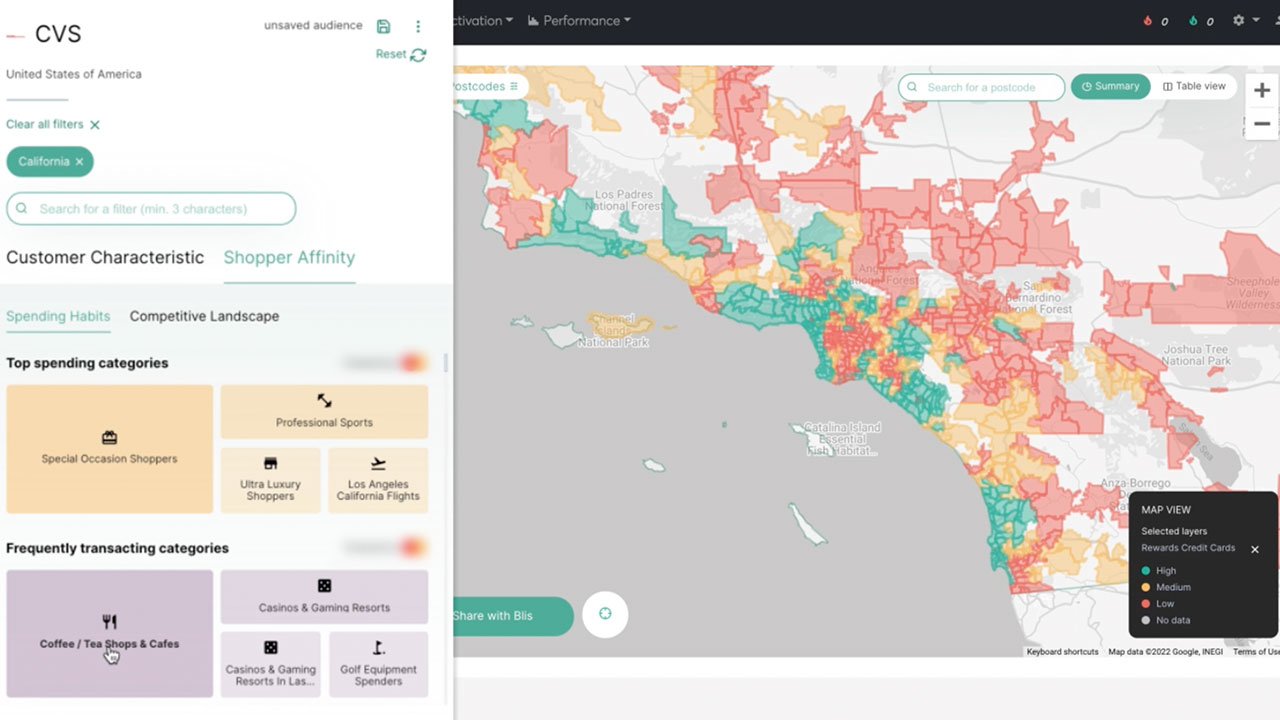Zoom out on the map
Image resolution: width=1280 pixels, height=720 pixels.
(1262, 124)
